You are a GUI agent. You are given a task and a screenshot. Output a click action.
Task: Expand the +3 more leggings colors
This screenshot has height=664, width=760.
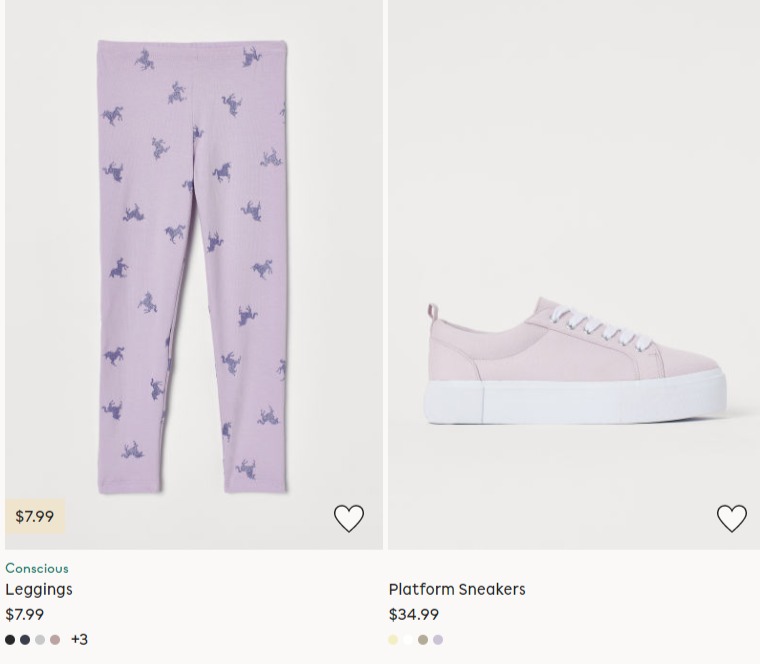pyautogui.click(x=79, y=639)
